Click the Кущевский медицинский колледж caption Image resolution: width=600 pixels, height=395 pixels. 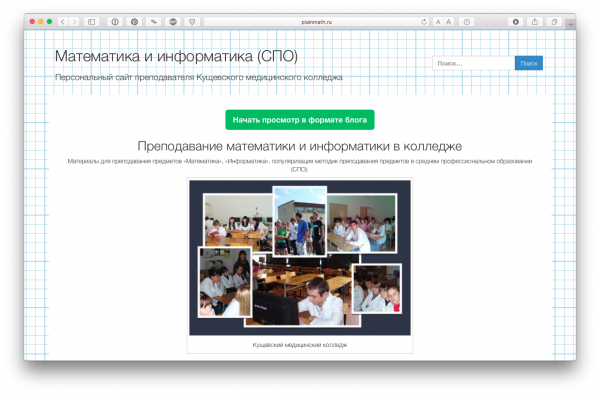click(x=300, y=345)
